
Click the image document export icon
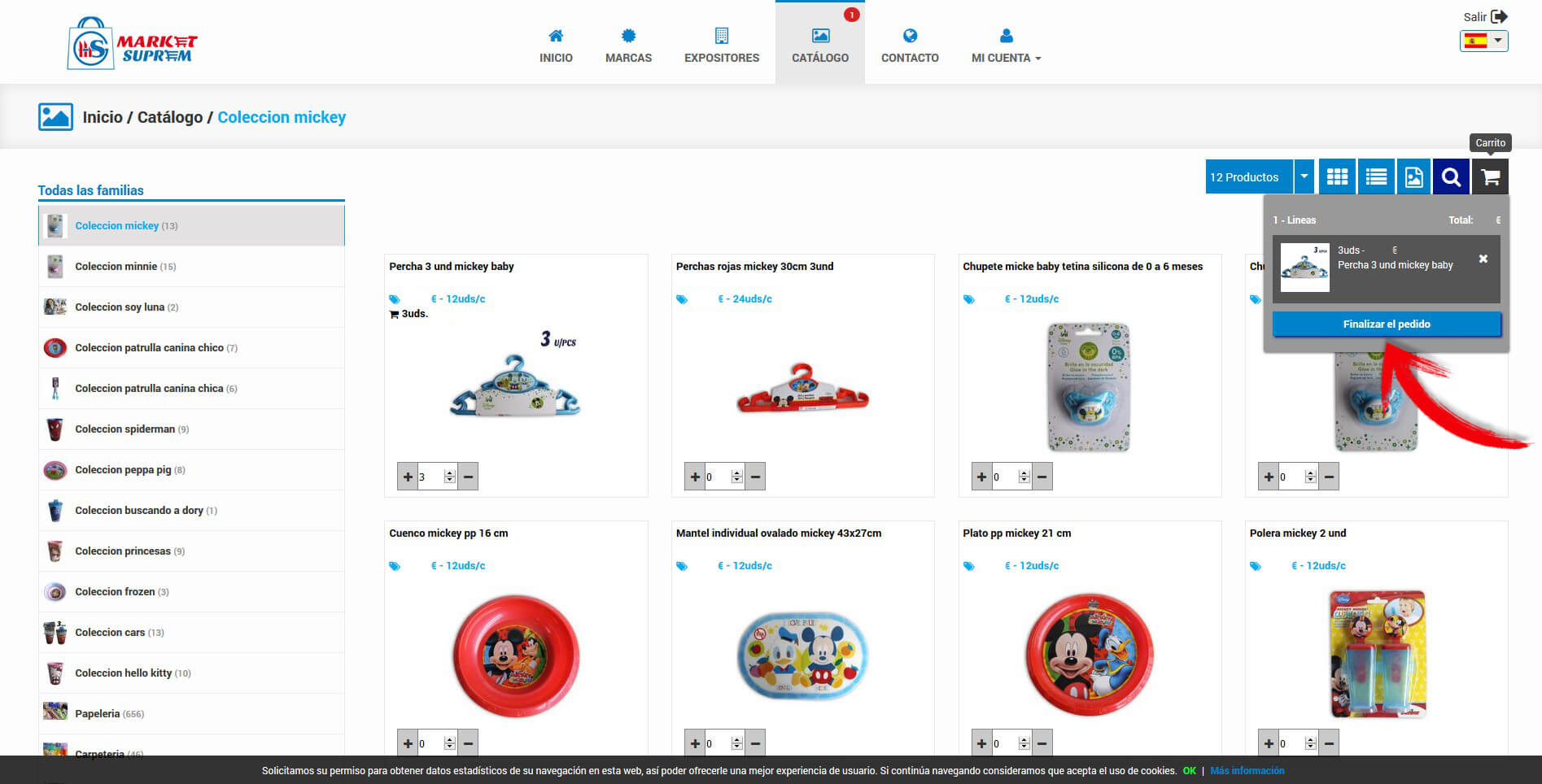point(1413,176)
